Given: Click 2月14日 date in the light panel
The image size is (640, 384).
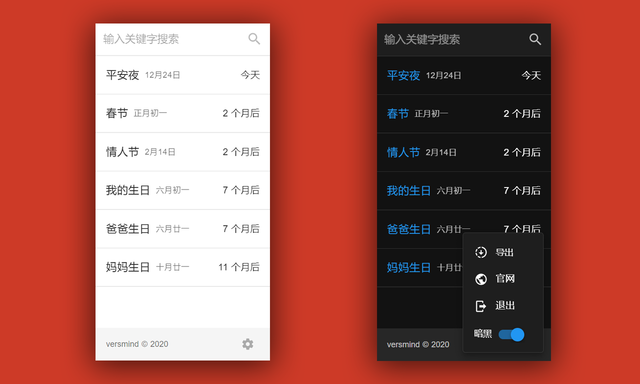Looking at the screenshot, I should [x=160, y=152].
